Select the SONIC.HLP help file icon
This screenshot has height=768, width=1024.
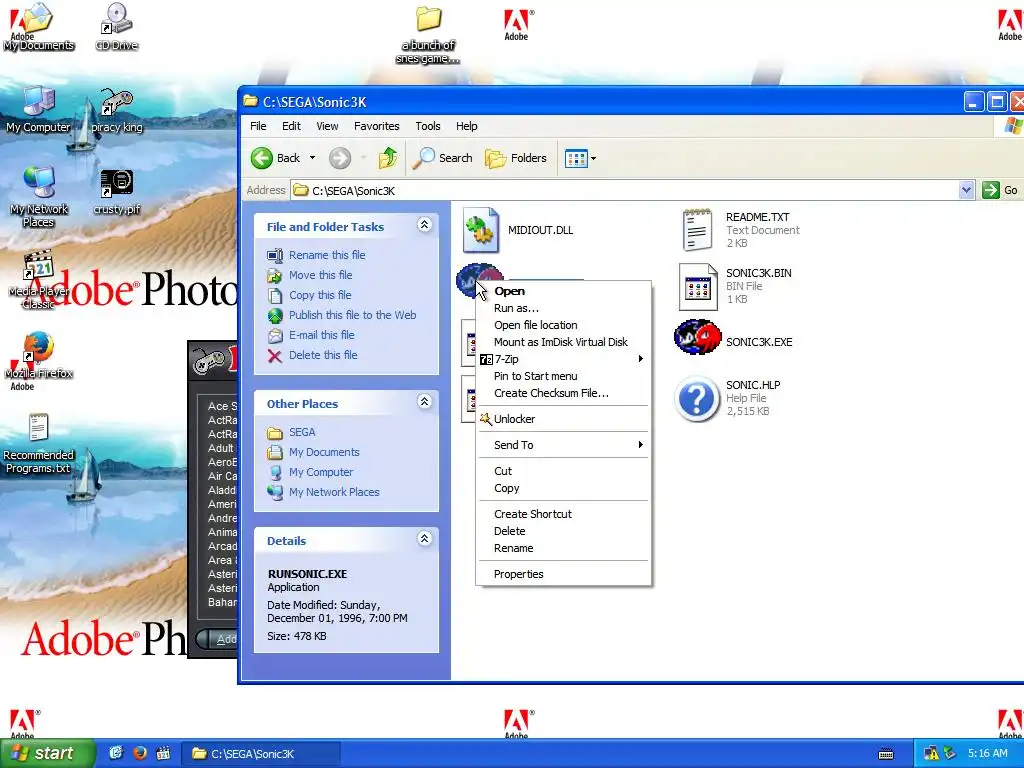tap(697, 398)
